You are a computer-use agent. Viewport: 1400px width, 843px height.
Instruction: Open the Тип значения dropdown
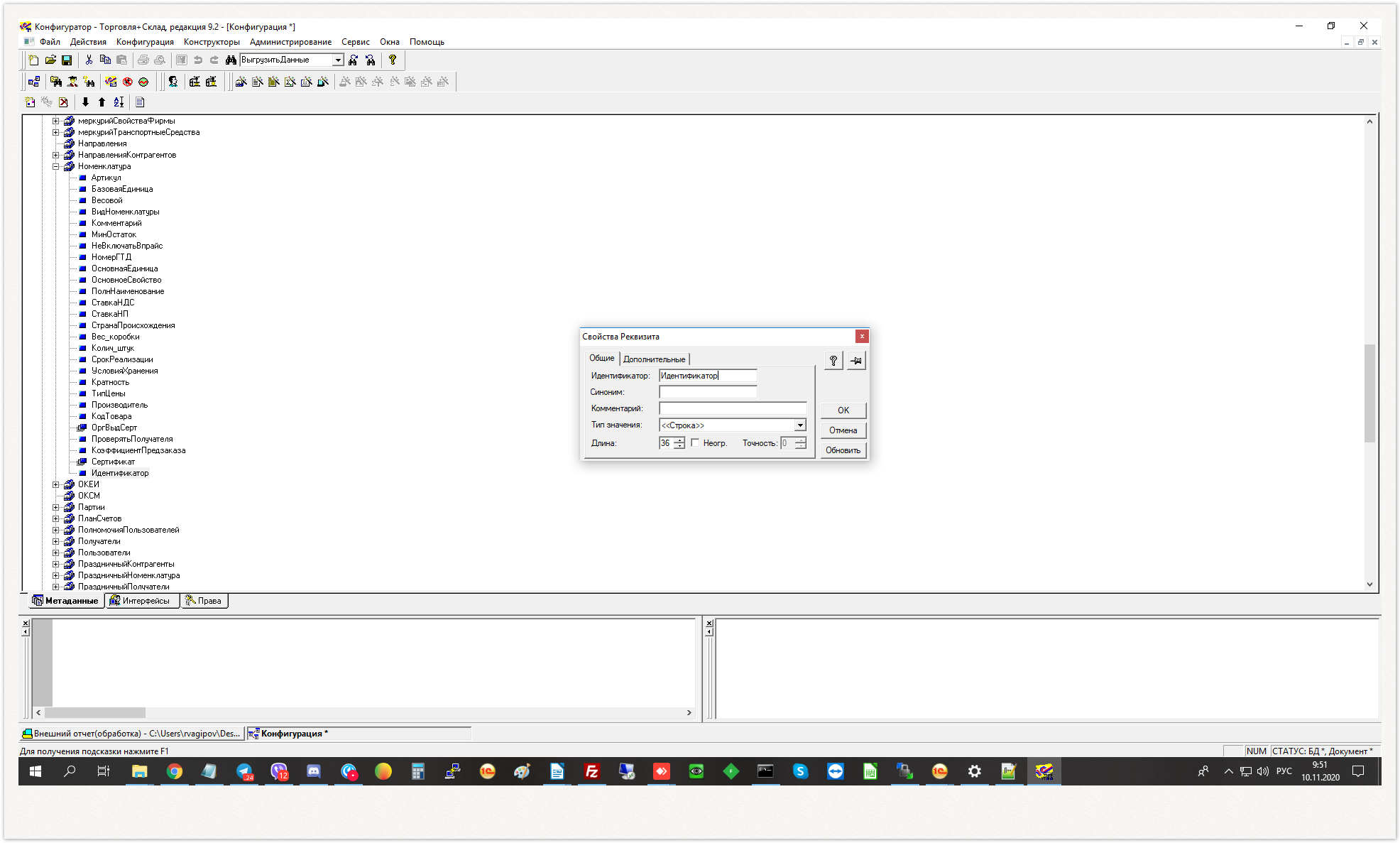[800, 425]
